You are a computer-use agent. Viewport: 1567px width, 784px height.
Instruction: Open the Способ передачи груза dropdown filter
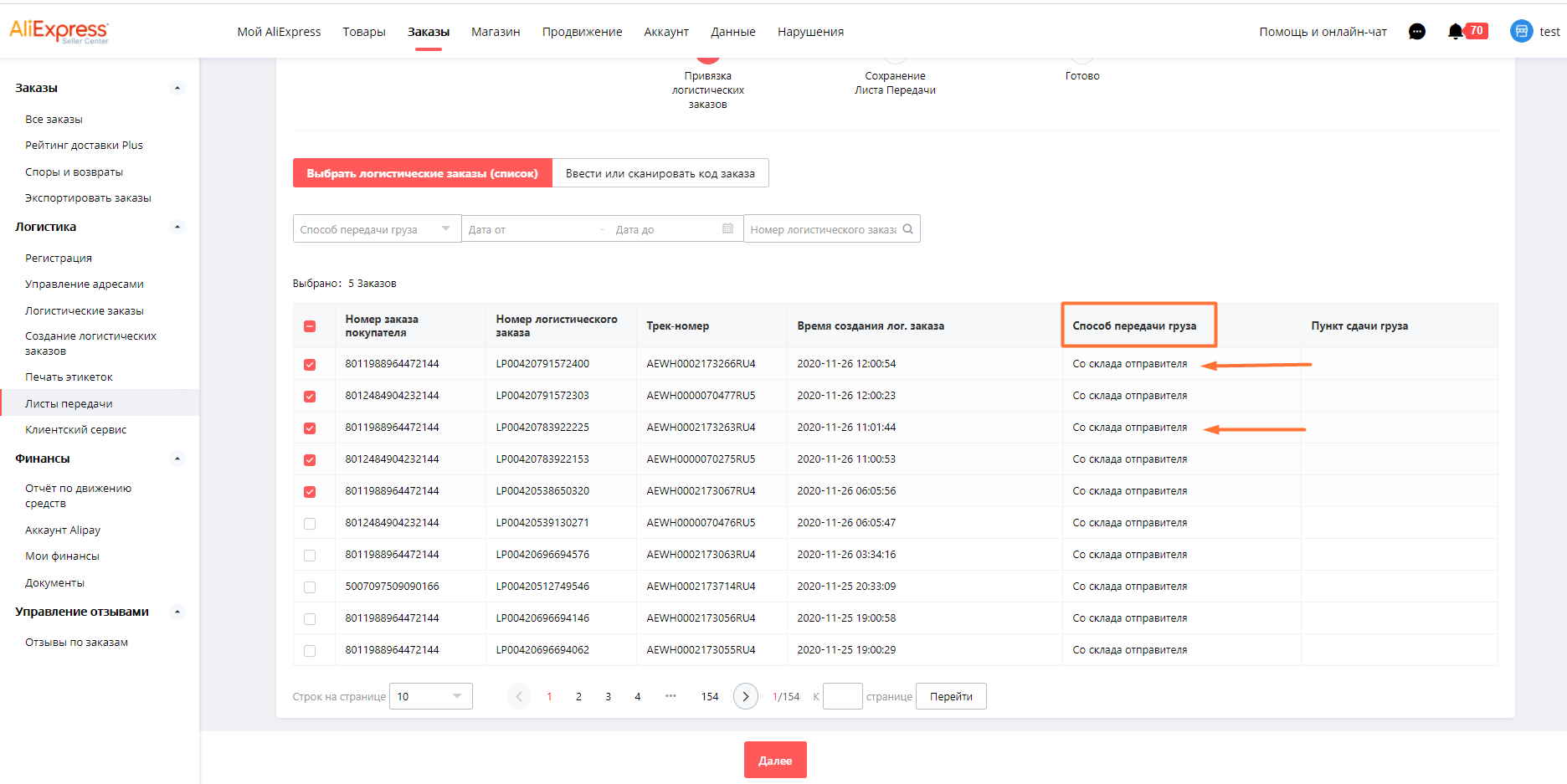tap(377, 228)
